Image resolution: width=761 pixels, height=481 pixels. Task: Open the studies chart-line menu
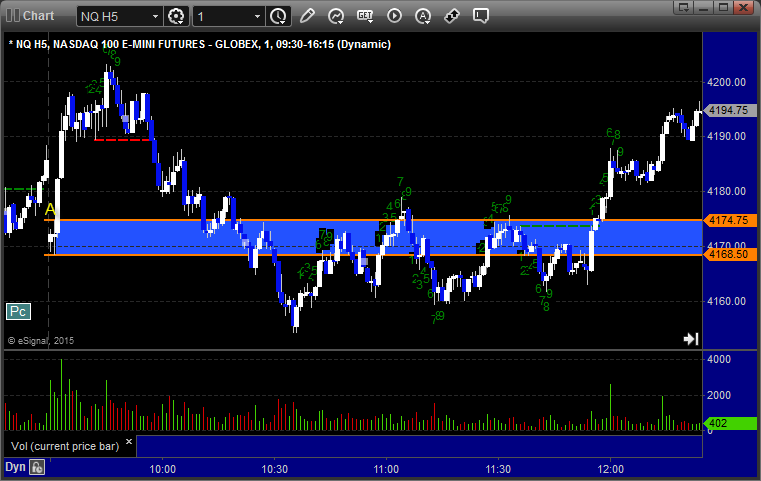coord(336,16)
